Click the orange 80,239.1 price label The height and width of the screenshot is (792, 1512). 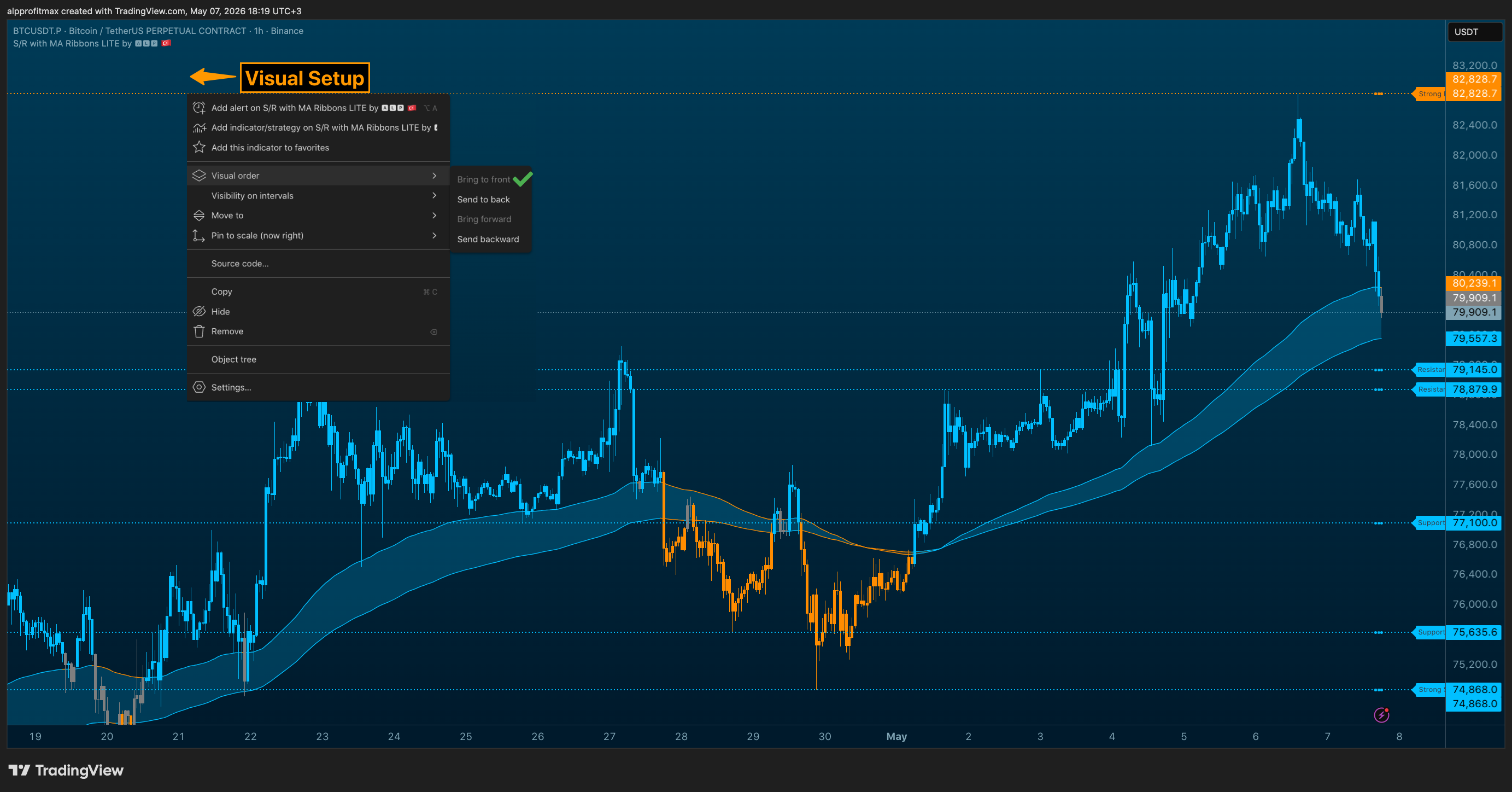pyautogui.click(x=1473, y=283)
